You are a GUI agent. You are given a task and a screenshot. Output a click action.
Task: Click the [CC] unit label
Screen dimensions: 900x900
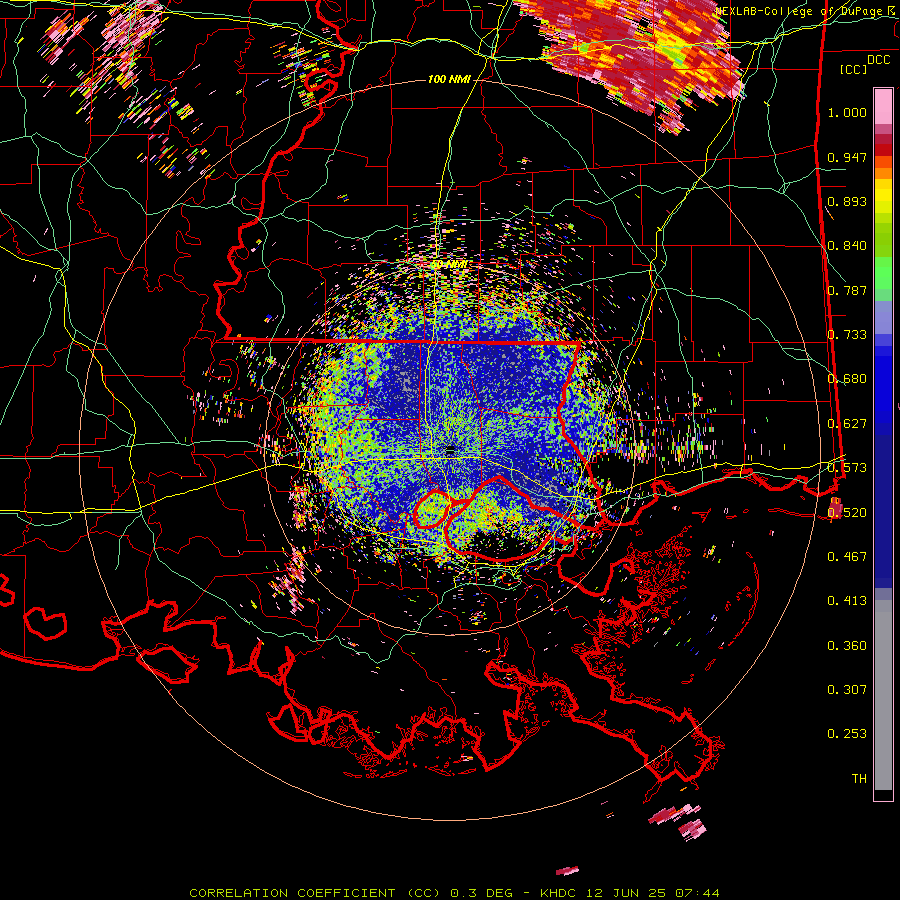click(x=853, y=69)
